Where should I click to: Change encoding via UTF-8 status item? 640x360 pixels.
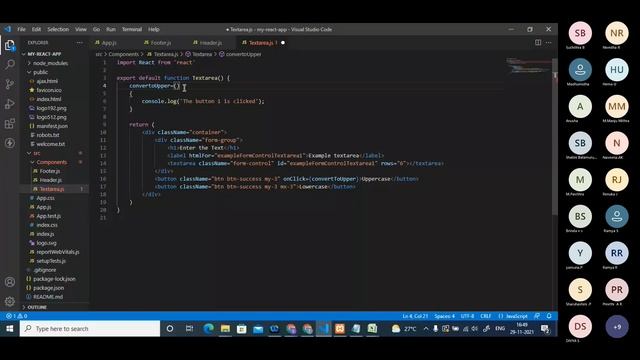(467, 316)
